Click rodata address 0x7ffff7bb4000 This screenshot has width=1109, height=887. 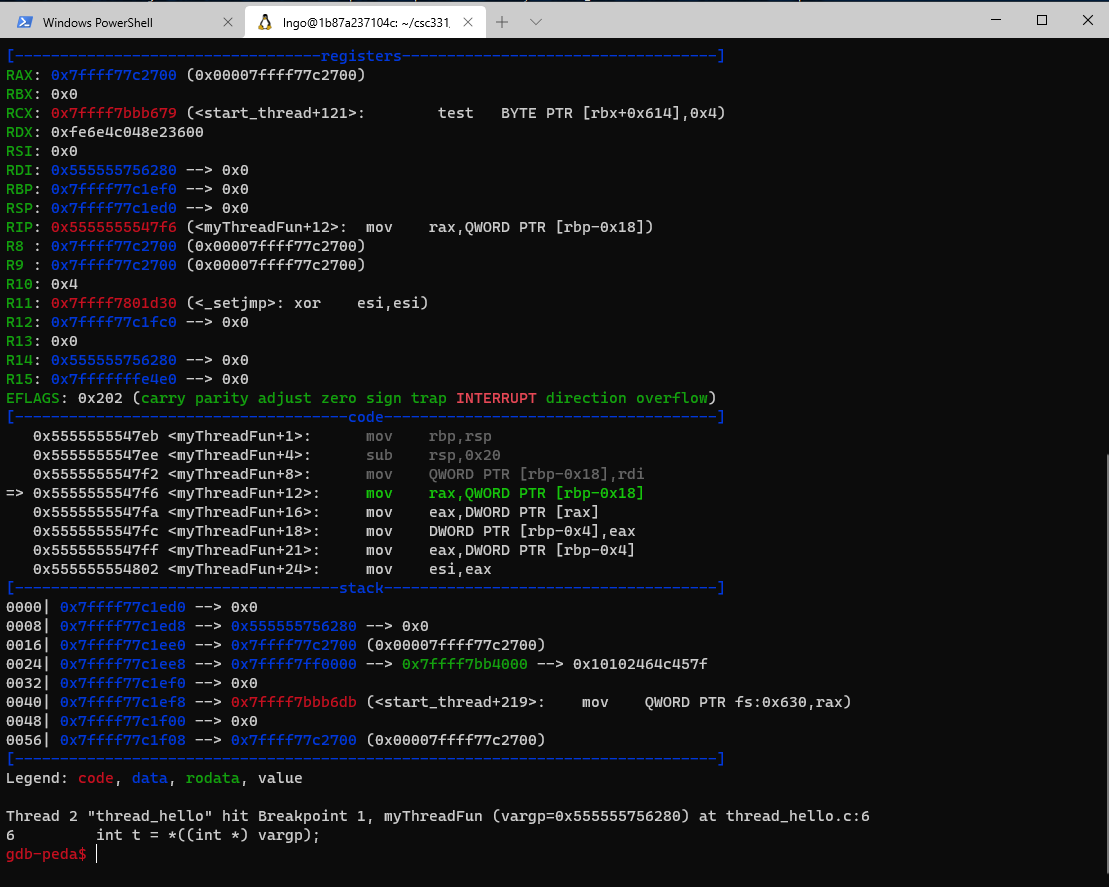465,664
